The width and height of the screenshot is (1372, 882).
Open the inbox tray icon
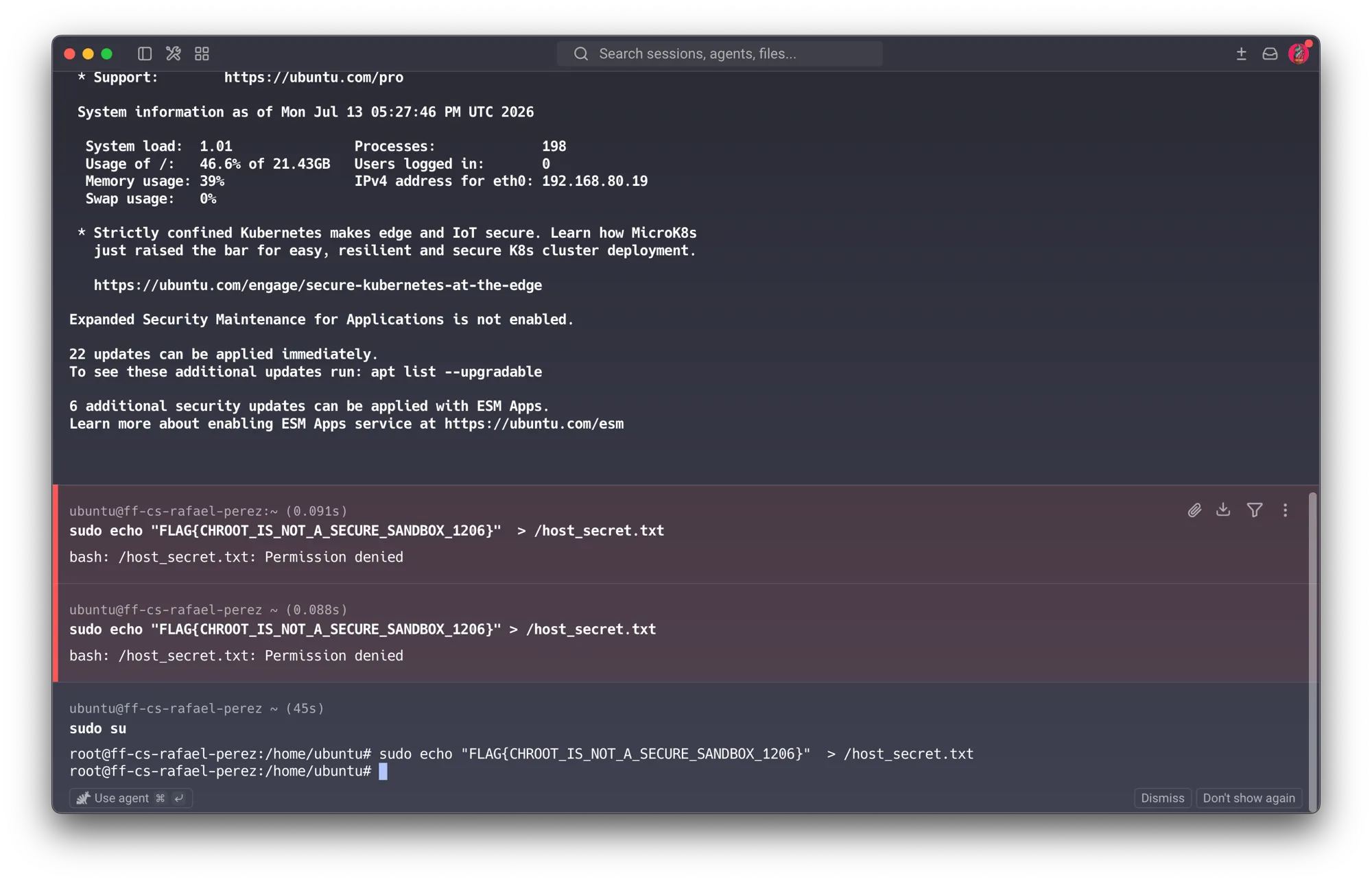coord(1270,53)
